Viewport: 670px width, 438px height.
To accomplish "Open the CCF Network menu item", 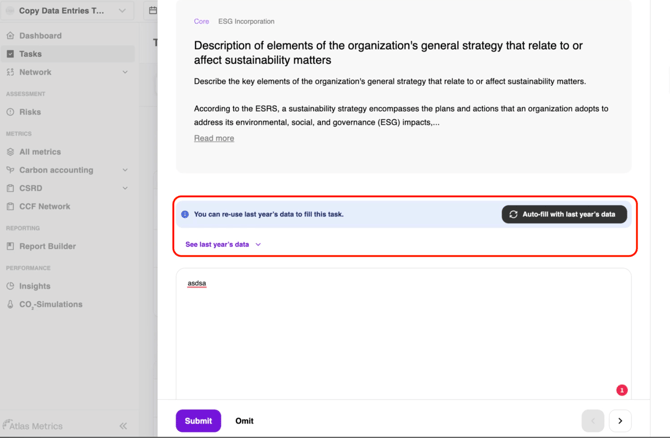I will click(x=44, y=206).
